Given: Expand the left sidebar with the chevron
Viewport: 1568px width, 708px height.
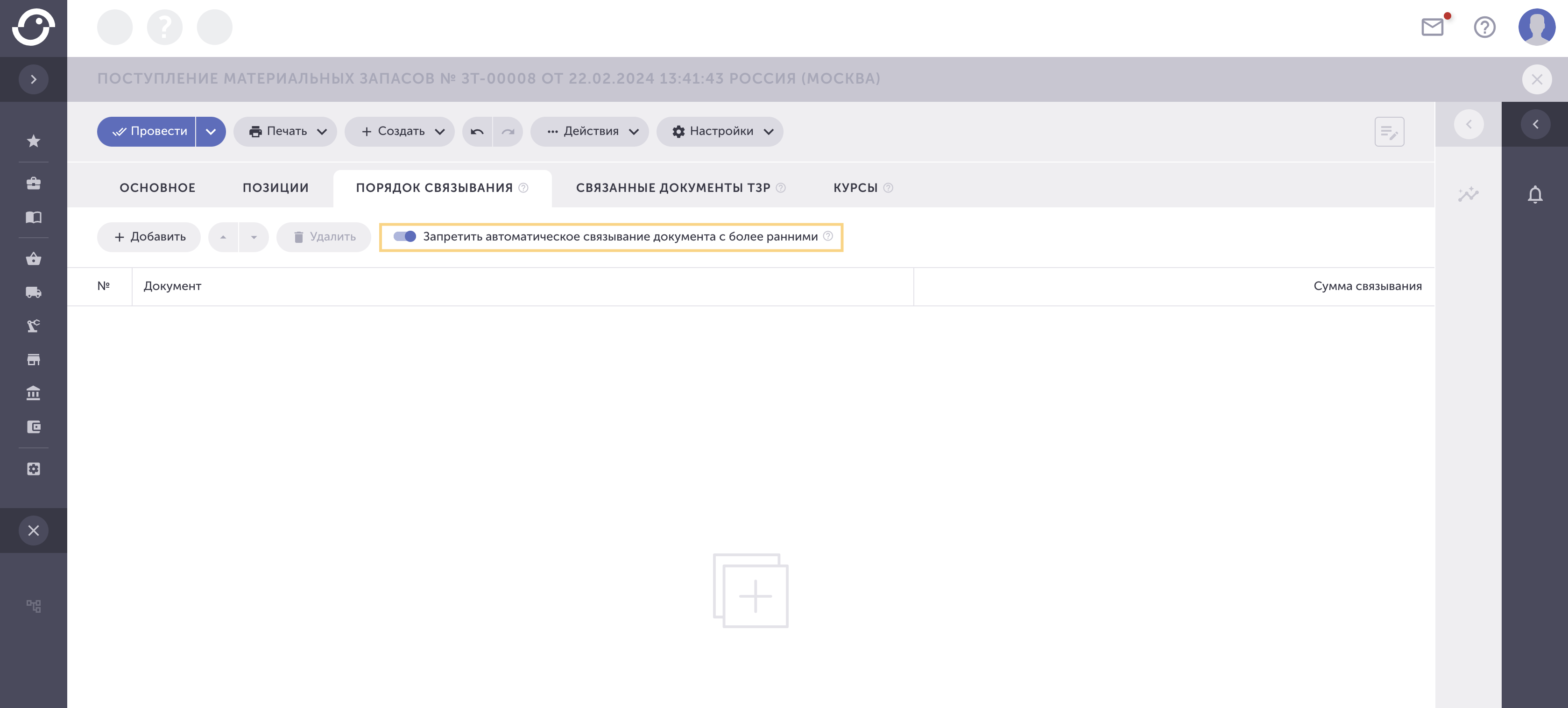Looking at the screenshot, I should (x=34, y=79).
